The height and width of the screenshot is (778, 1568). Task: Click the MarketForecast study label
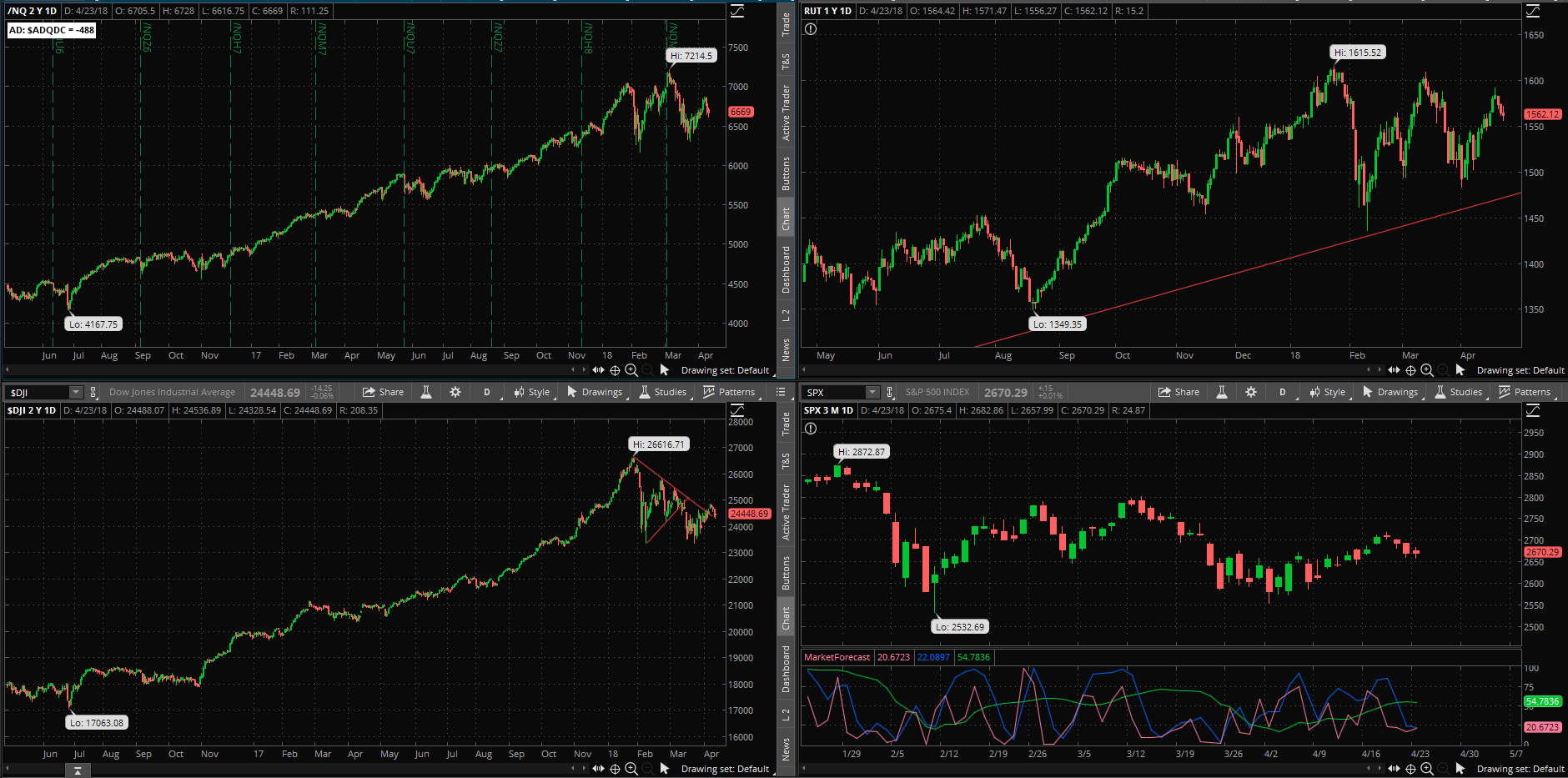[x=837, y=657]
